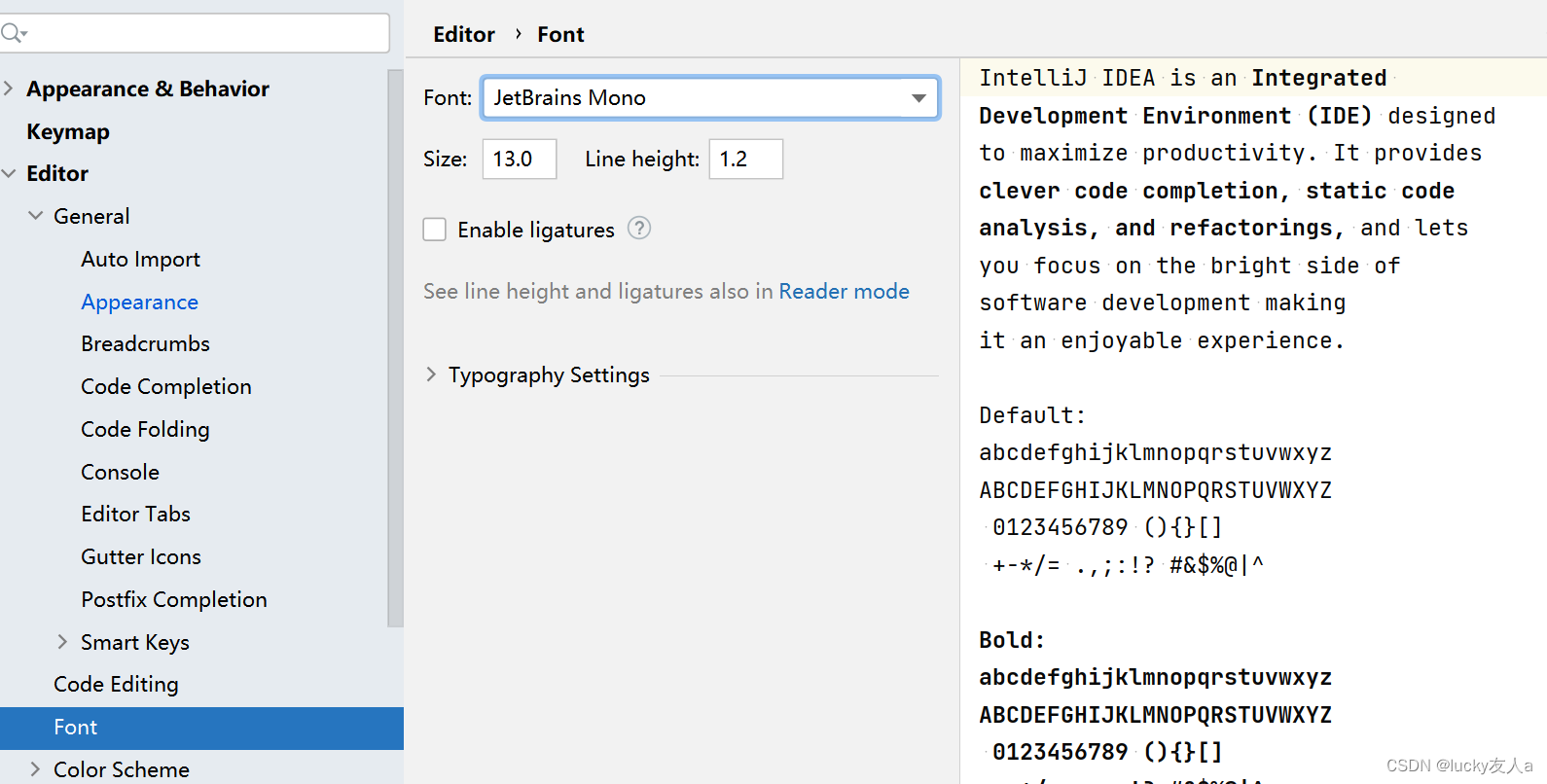Image resolution: width=1547 pixels, height=784 pixels.
Task: Collapse the General tree node
Action: point(36,216)
